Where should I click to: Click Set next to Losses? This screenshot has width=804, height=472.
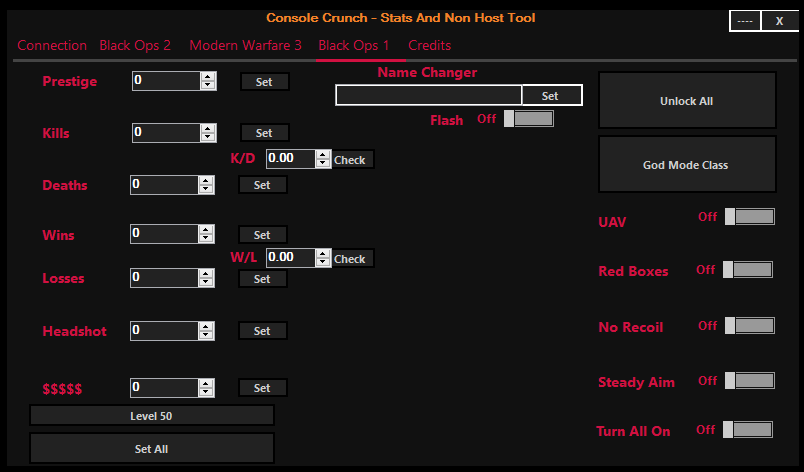(x=263, y=279)
